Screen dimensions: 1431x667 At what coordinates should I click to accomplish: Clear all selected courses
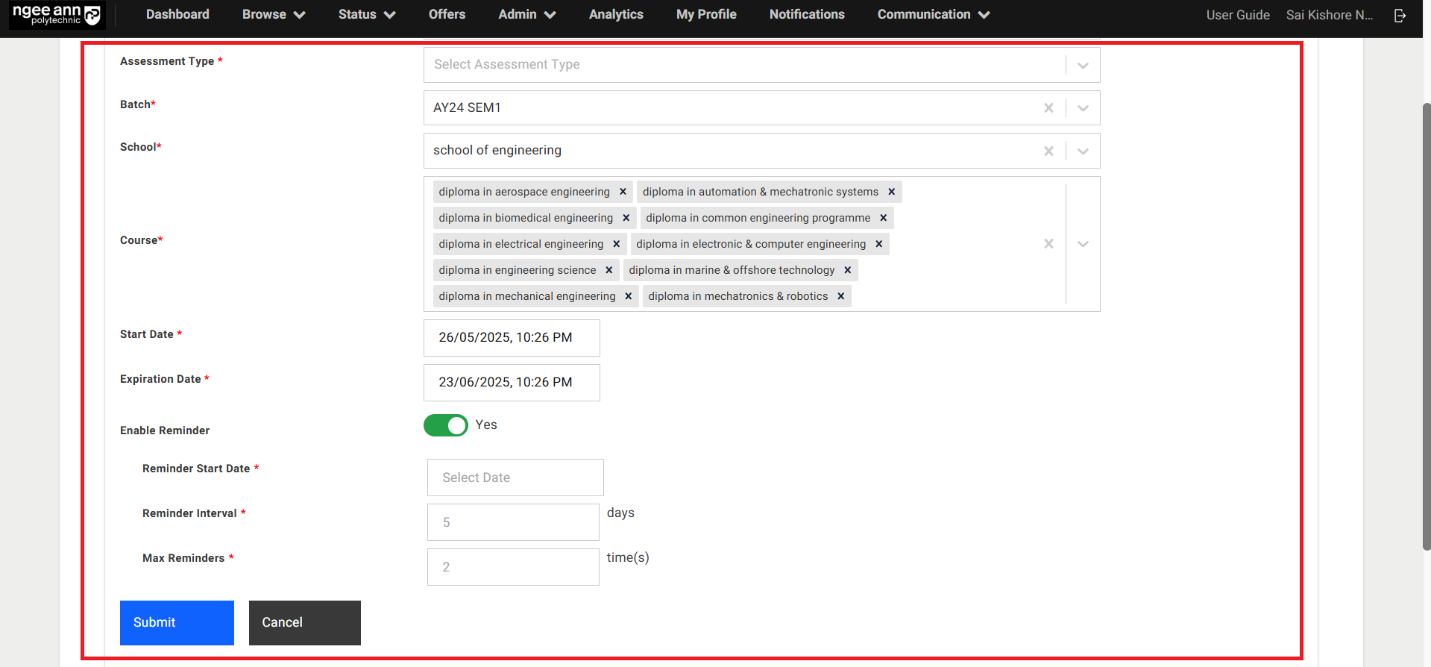[x=1048, y=244]
